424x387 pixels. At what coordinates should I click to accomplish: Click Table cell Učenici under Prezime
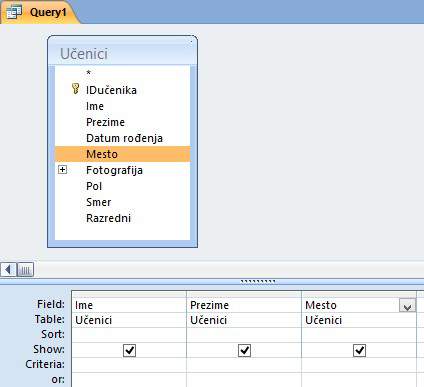click(244, 320)
